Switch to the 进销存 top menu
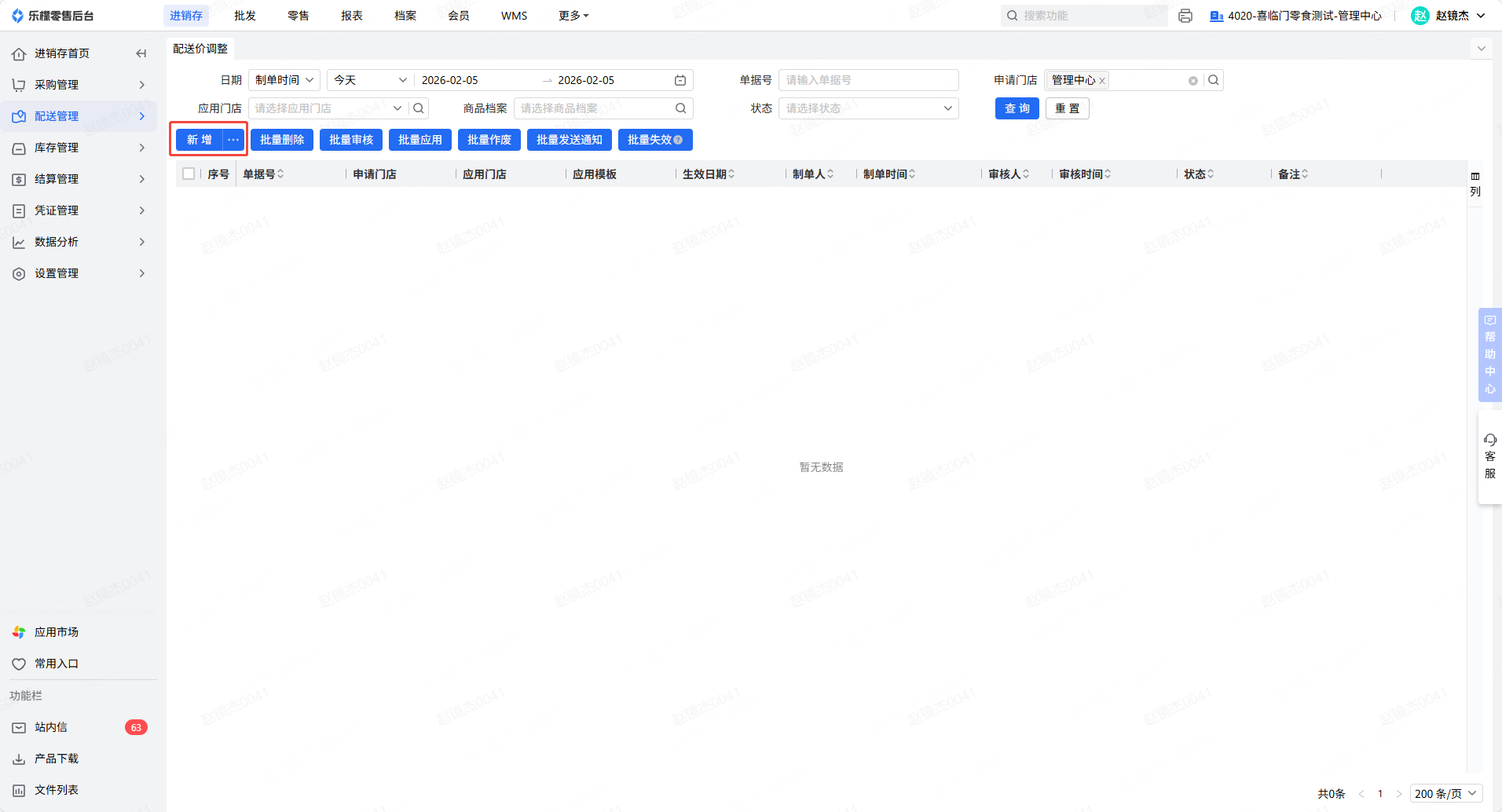 186,16
